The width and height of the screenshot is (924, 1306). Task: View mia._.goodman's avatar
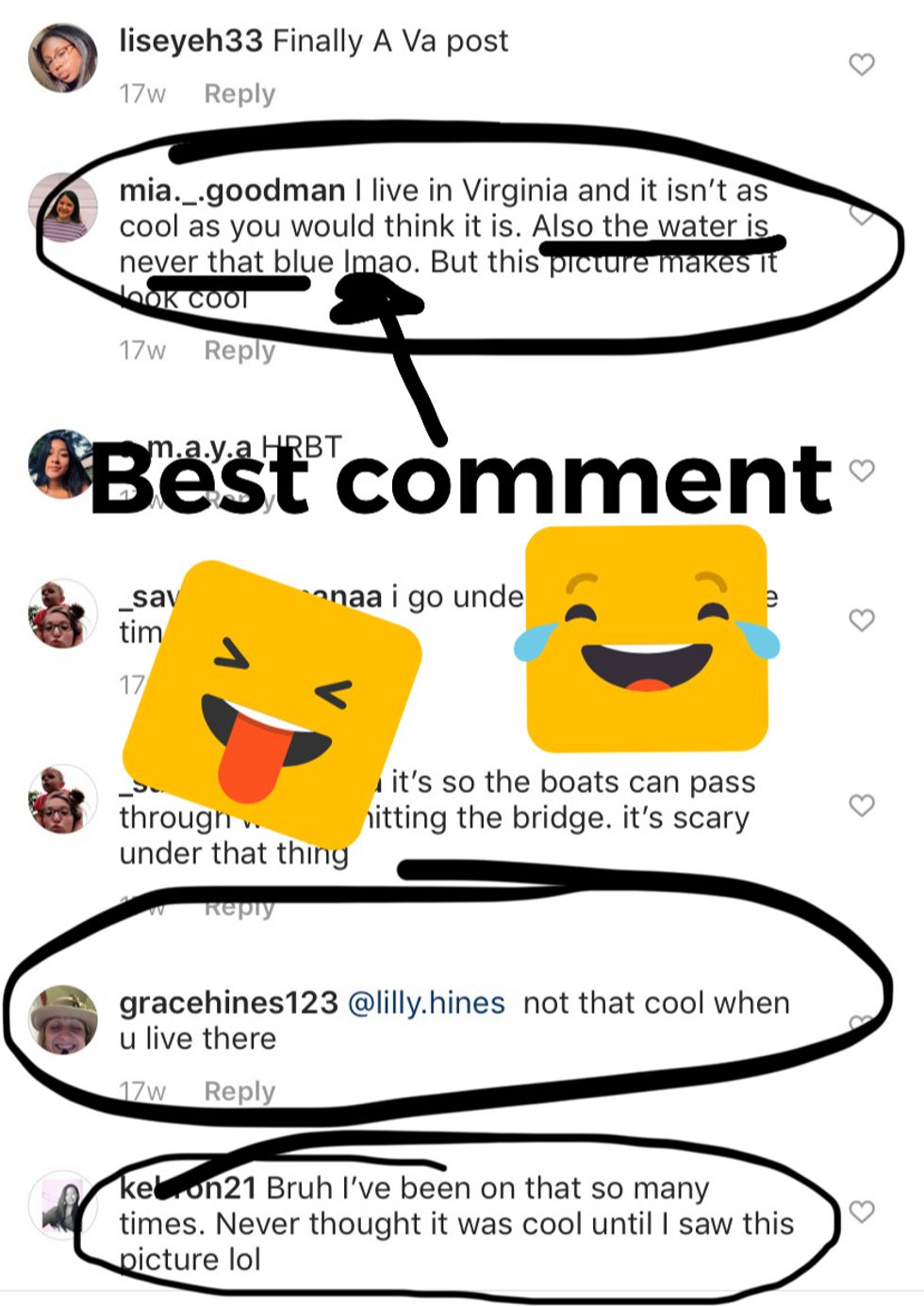(63, 207)
